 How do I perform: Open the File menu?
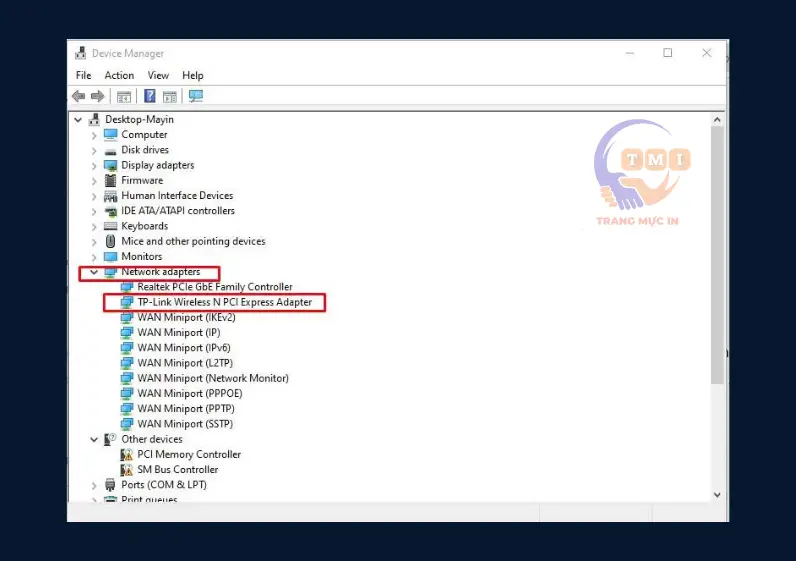83,76
